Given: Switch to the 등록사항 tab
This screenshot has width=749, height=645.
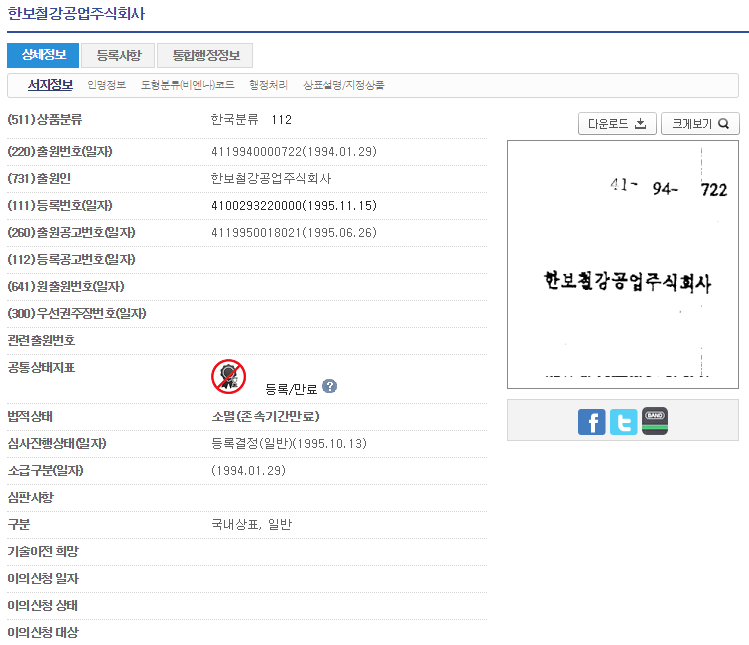Looking at the screenshot, I should (118, 55).
